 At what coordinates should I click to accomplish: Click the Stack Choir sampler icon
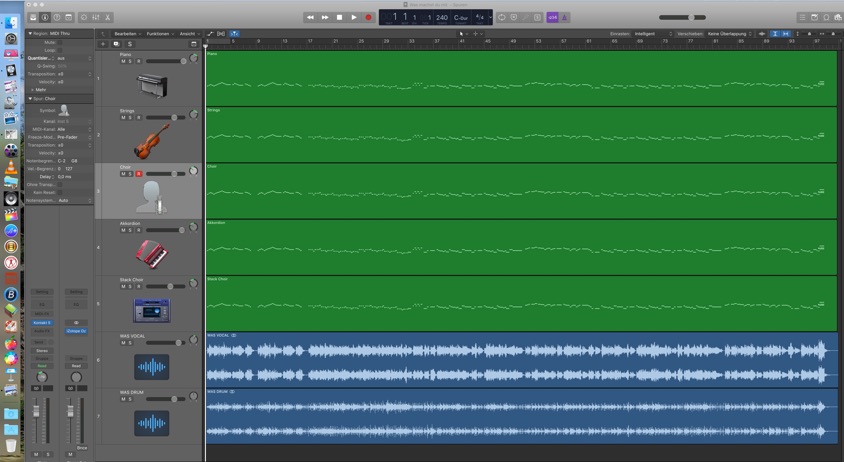point(152,310)
